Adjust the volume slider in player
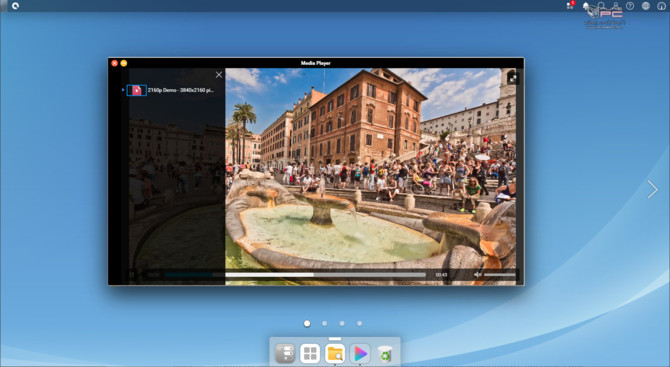Screen dimensions: 670x367 tap(500, 275)
